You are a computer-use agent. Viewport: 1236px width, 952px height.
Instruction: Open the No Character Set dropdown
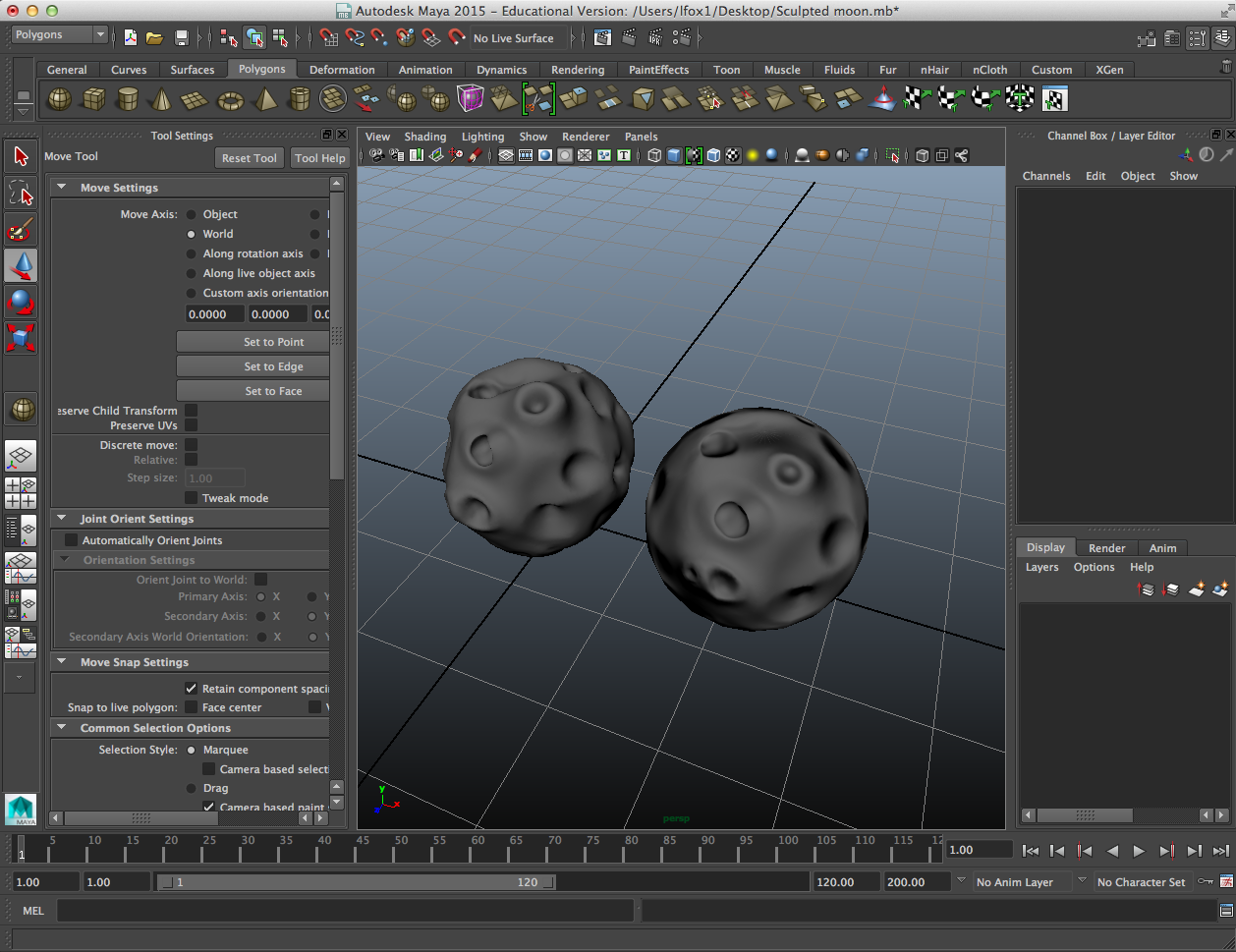click(1142, 882)
